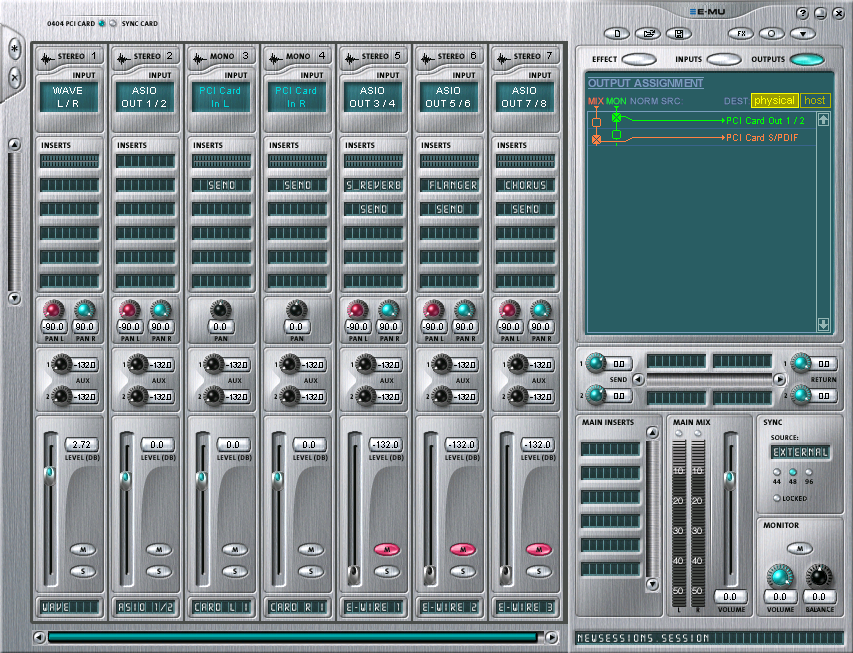The height and width of the screenshot is (653, 853).
Task: Save the session with the floppy disk icon
Action: click(679, 34)
